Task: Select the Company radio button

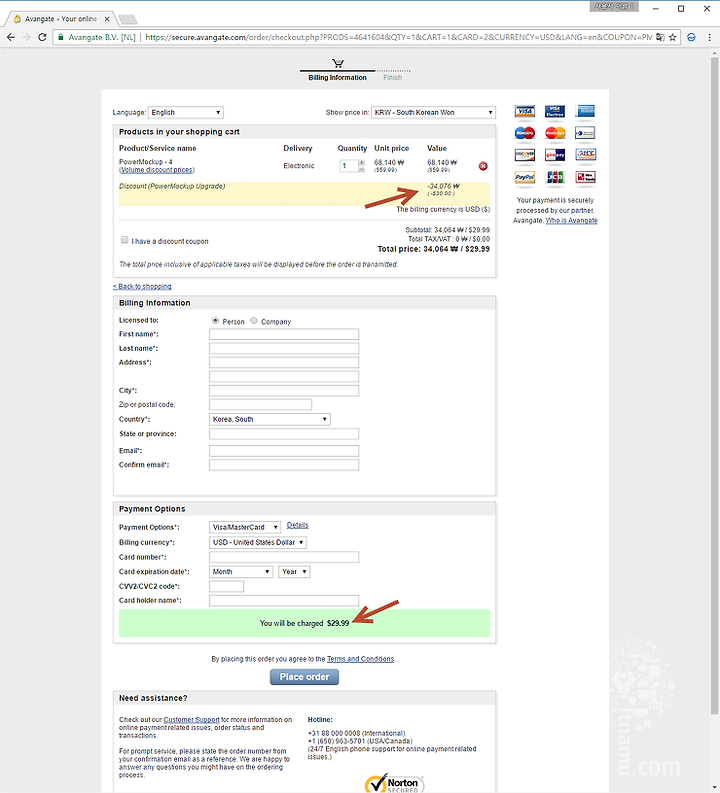Action: [x=254, y=321]
